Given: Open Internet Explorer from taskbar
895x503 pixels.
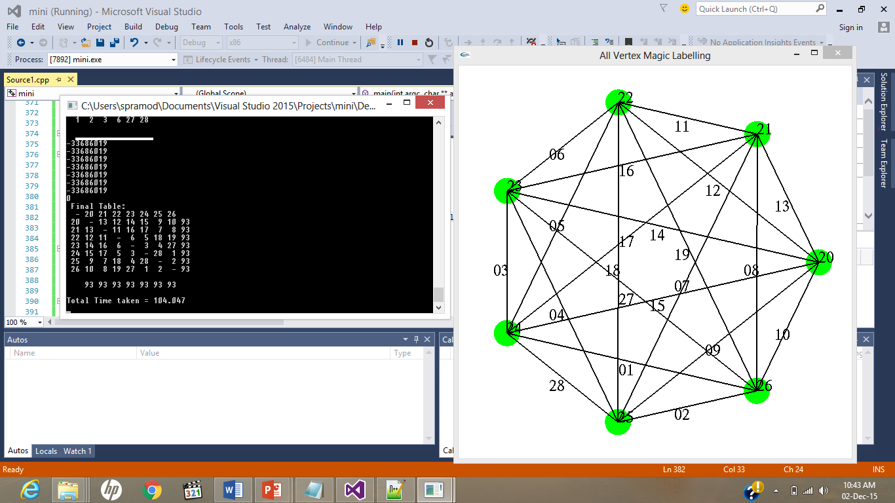Looking at the screenshot, I should click(x=30, y=490).
